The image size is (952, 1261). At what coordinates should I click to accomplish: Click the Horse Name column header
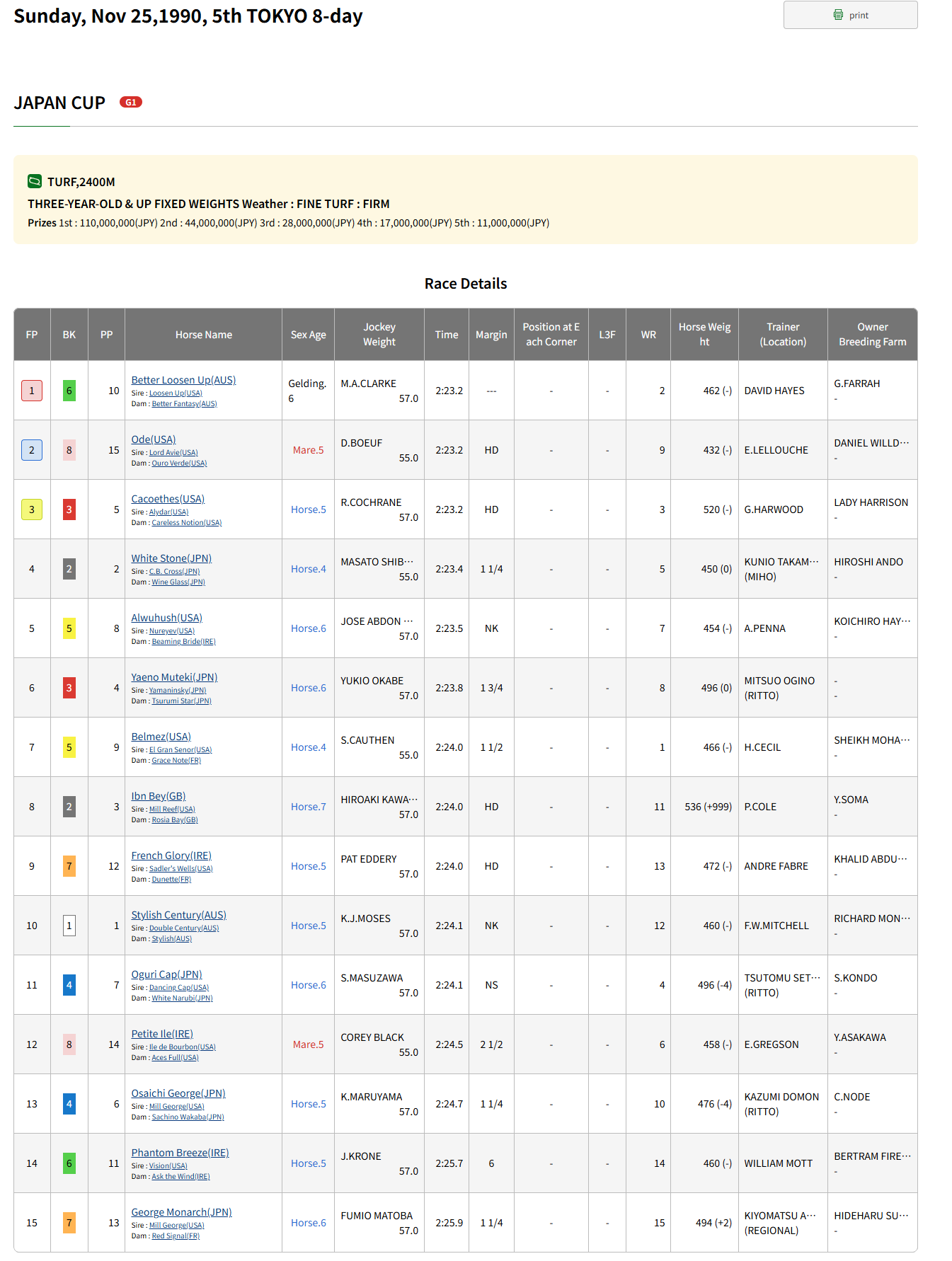(x=204, y=335)
